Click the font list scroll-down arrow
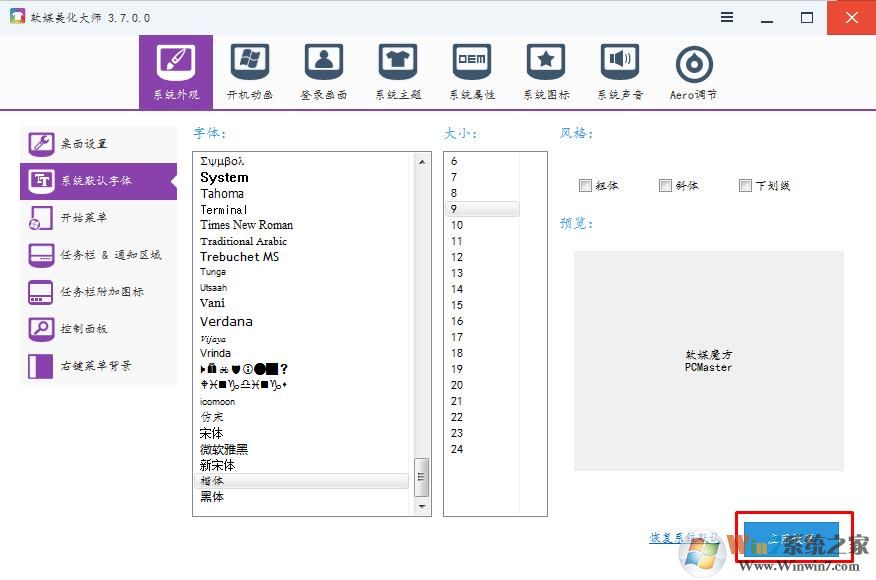This screenshot has height=580, width=876. (422, 506)
